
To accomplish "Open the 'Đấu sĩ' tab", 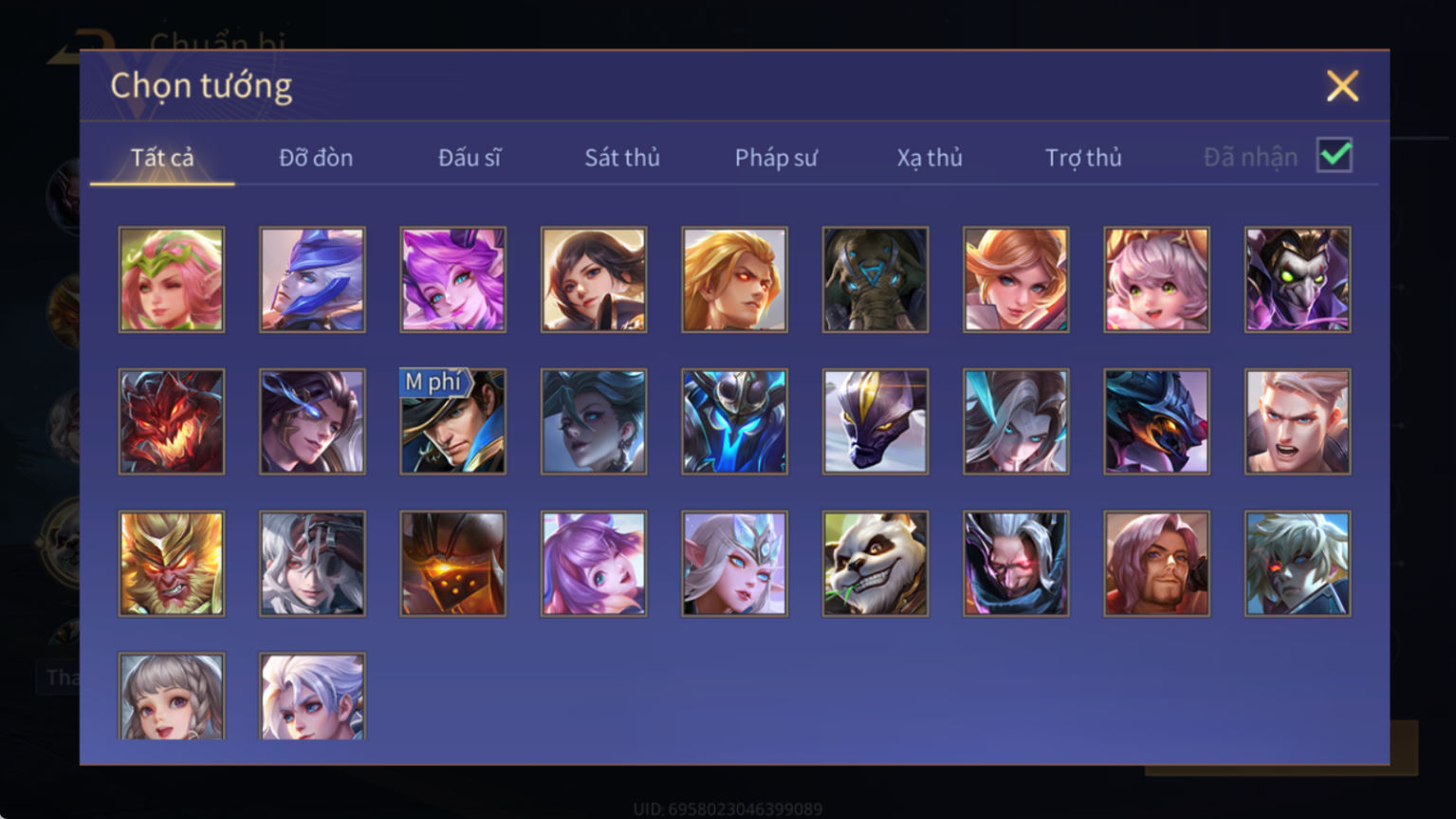I will point(470,158).
